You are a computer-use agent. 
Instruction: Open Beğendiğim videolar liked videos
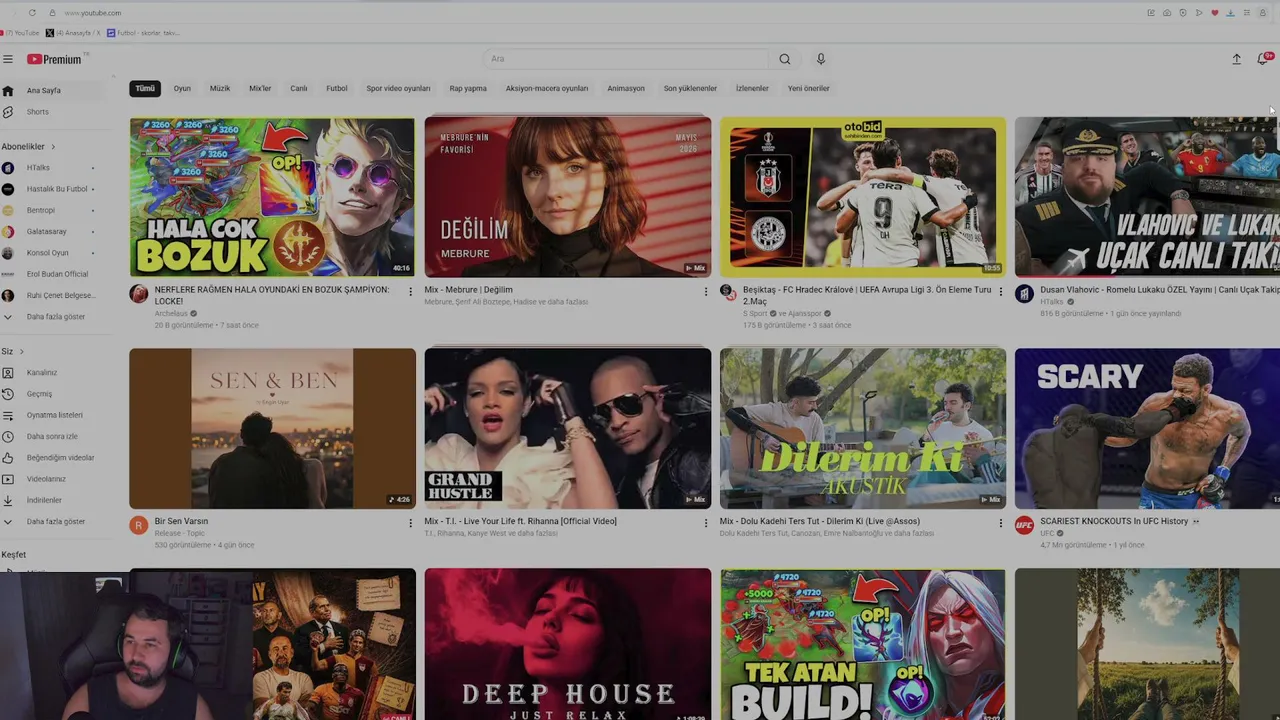tap(52, 458)
